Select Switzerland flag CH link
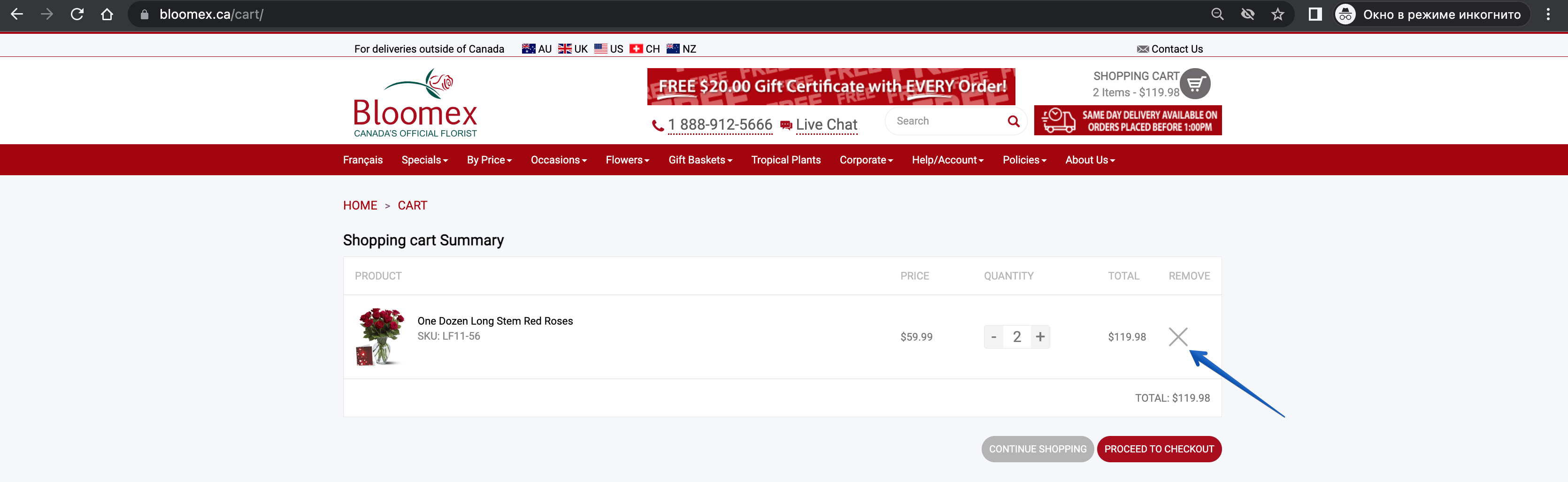 click(645, 49)
